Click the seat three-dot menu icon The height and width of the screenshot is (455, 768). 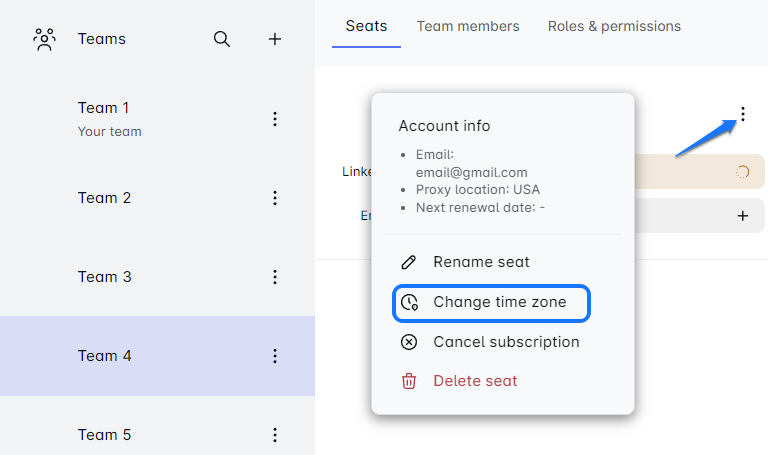pos(742,115)
